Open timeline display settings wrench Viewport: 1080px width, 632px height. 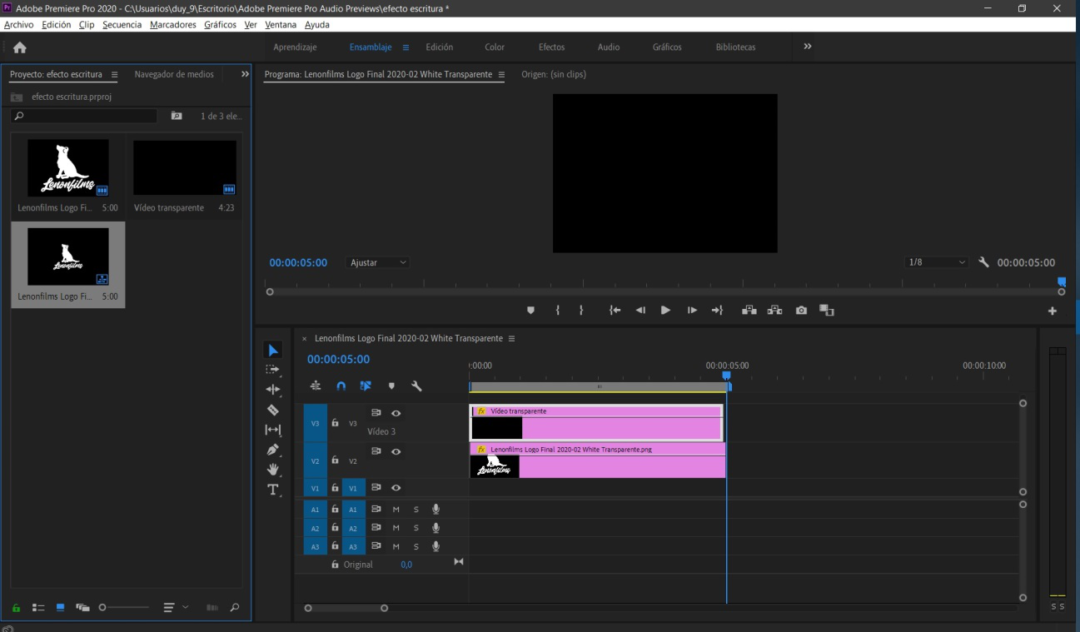(x=417, y=386)
